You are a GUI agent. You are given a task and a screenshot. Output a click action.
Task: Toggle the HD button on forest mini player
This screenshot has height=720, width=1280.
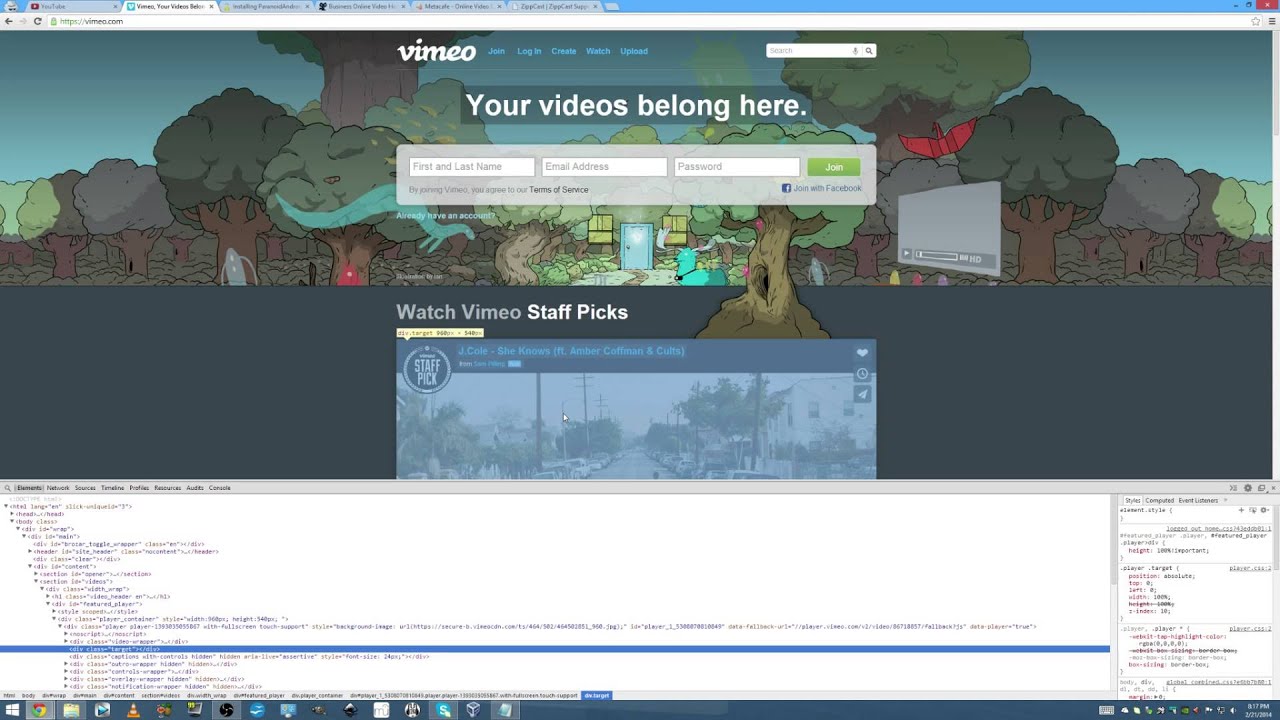975,259
